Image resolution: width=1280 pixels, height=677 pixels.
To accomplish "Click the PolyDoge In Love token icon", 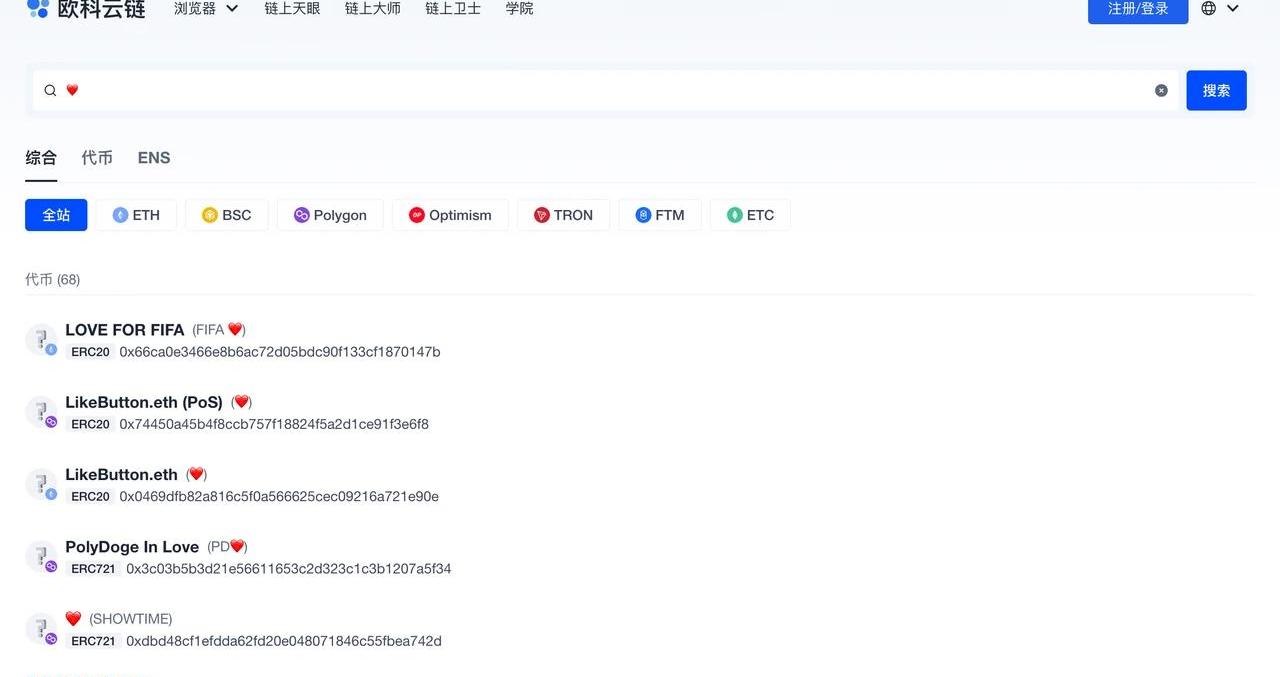I will click(40, 557).
